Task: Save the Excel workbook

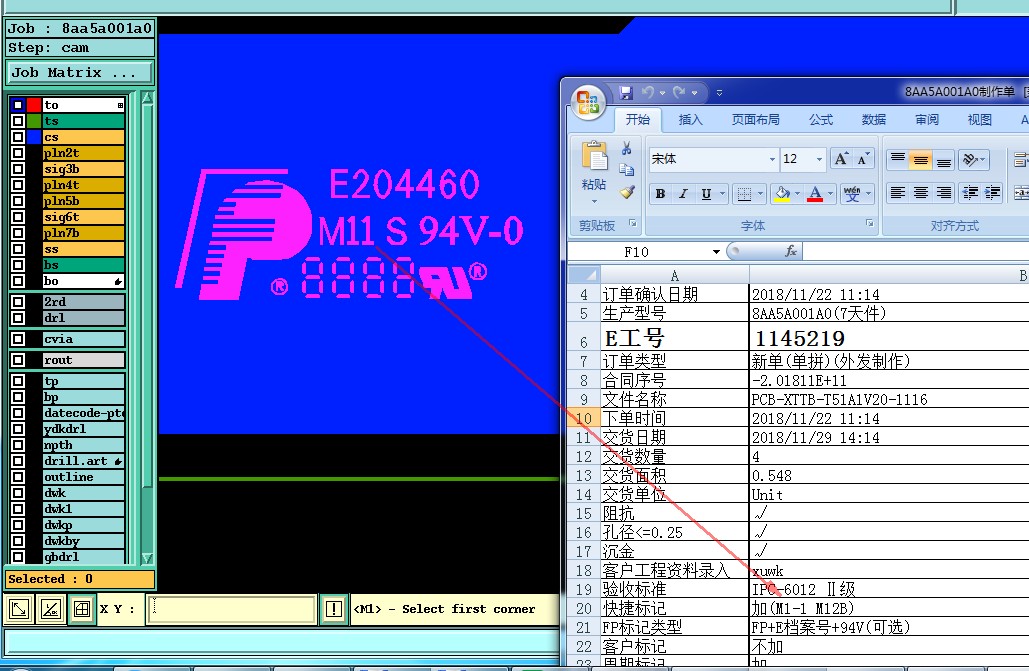Action: click(x=626, y=93)
